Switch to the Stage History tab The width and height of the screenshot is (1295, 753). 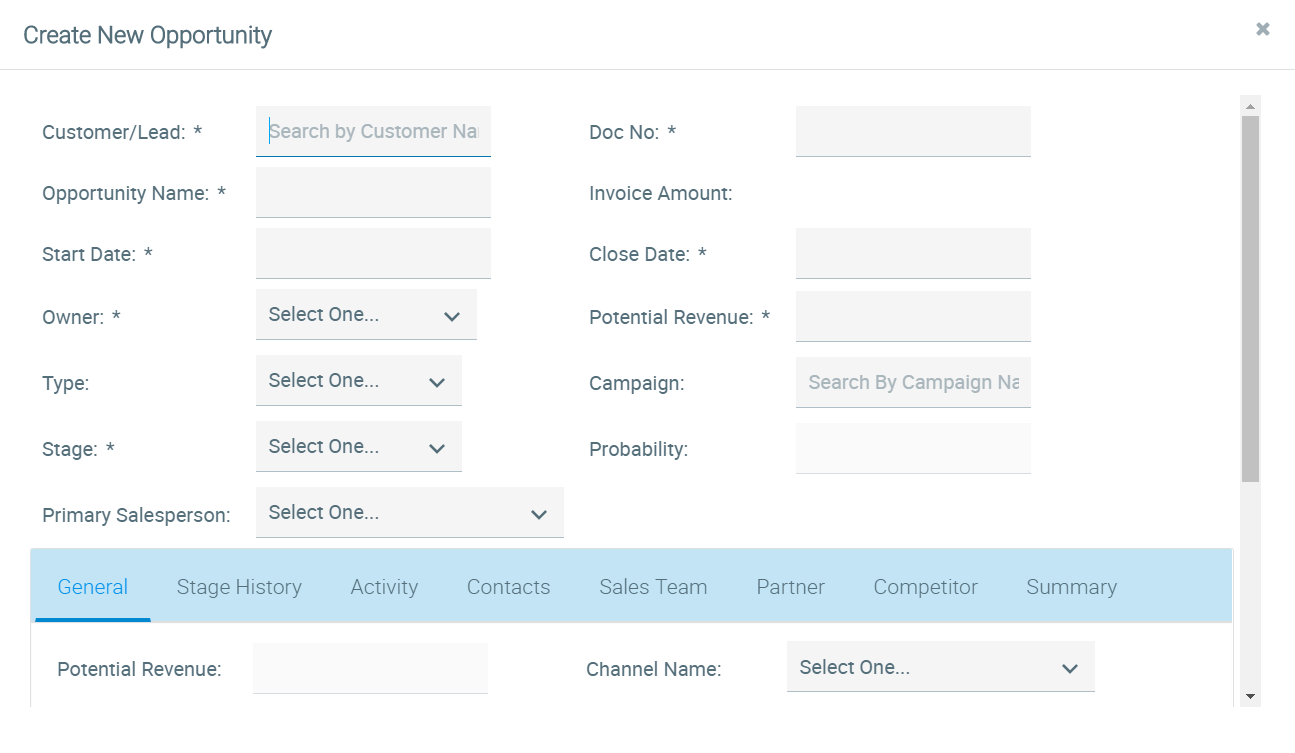[x=239, y=587]
